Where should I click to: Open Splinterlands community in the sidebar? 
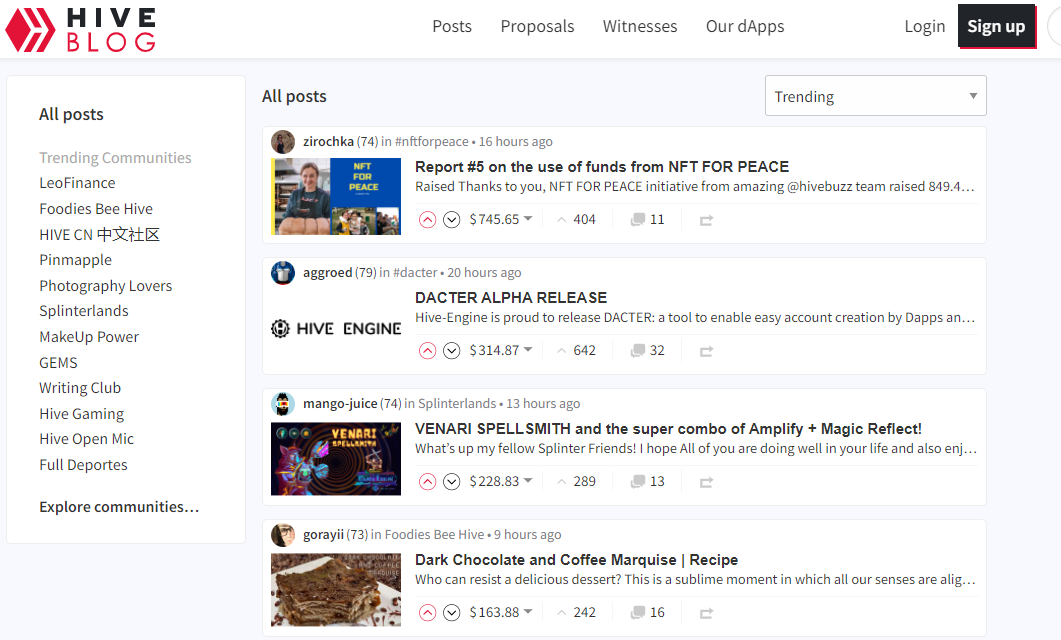click(84, 311)
